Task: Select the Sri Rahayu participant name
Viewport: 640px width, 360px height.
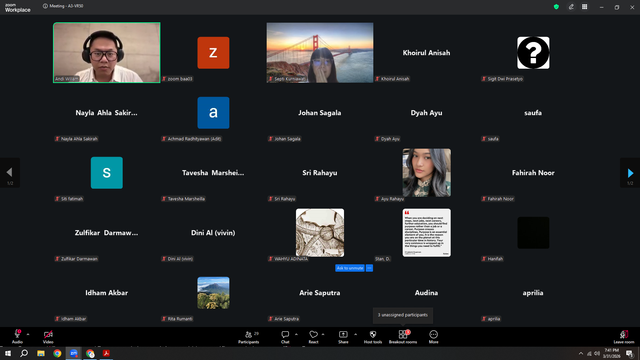Action: click(x=320, y=173)
